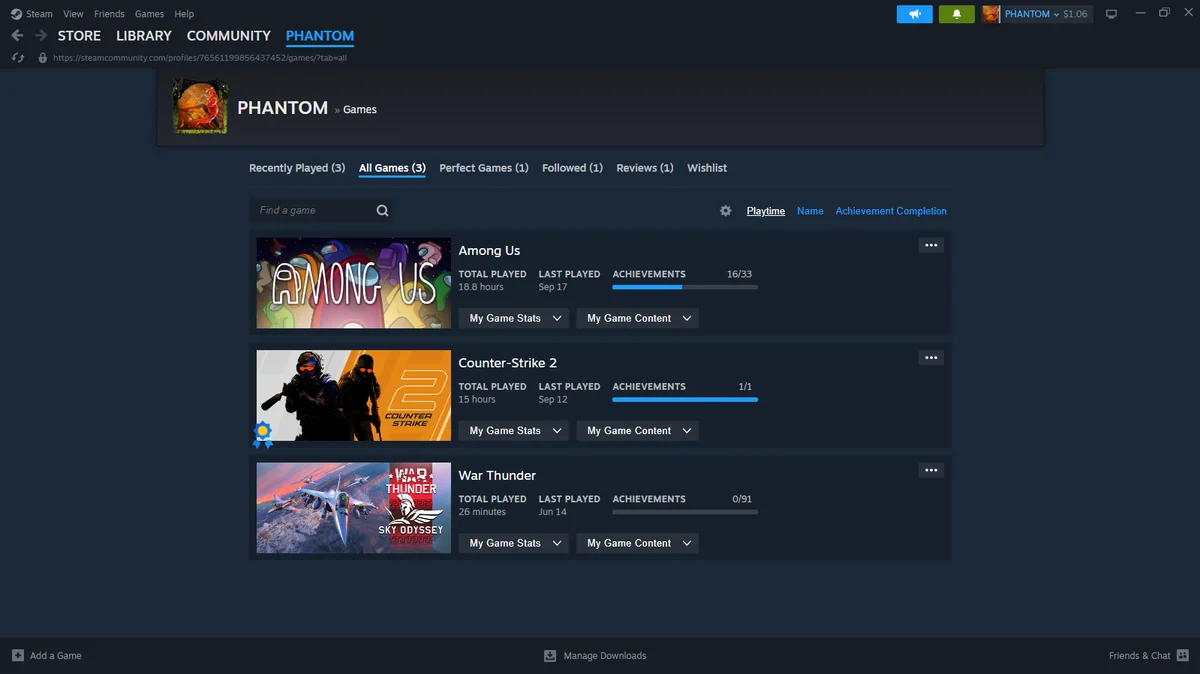Go back with the left arrow

point(17,36)
